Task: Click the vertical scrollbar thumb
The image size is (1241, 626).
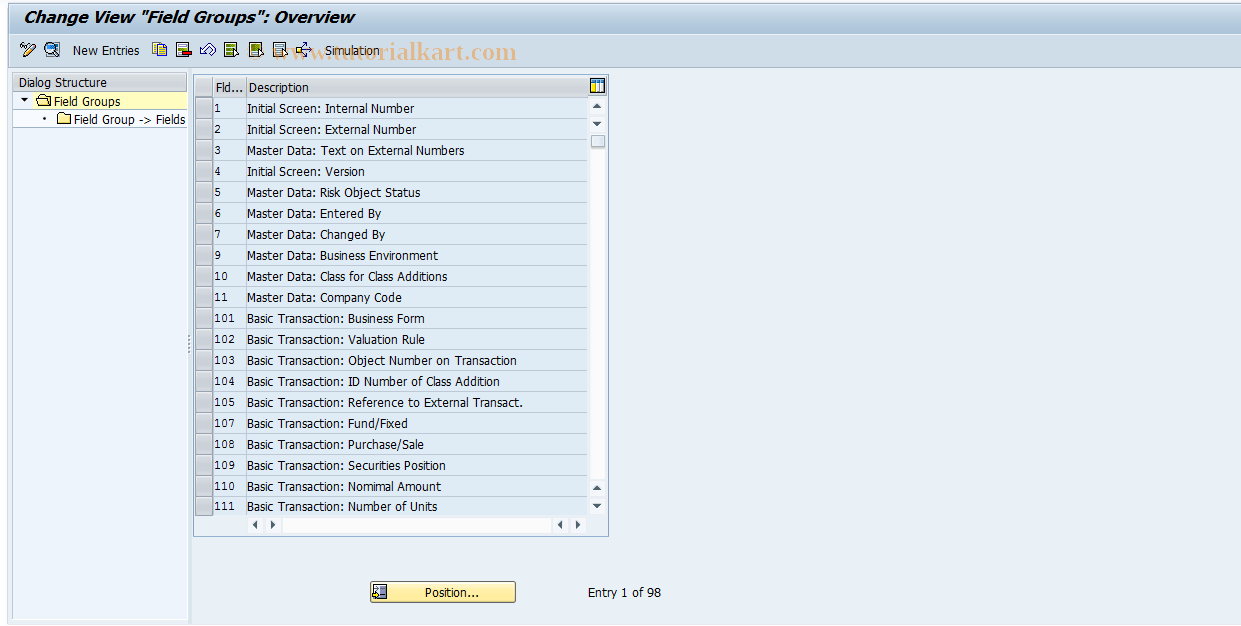Action: (598, 141)
